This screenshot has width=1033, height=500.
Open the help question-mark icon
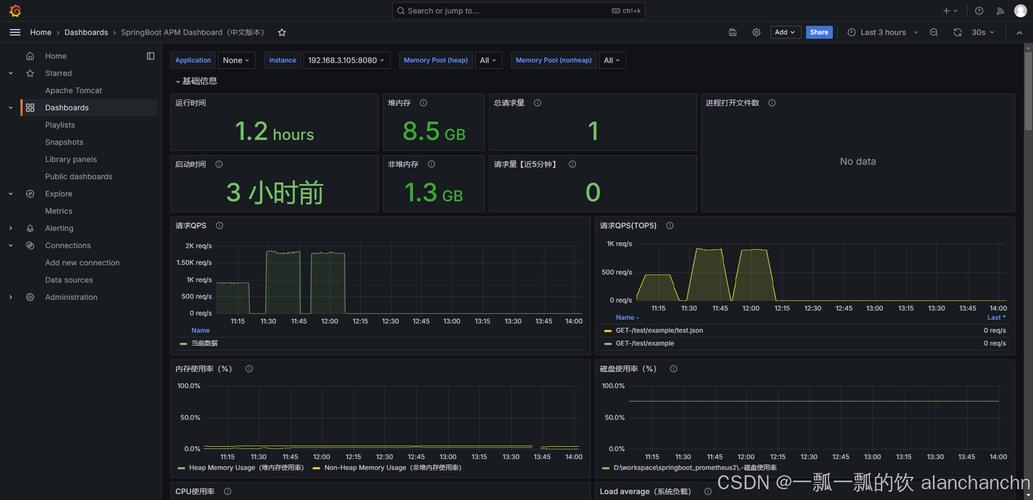point(979,11)
